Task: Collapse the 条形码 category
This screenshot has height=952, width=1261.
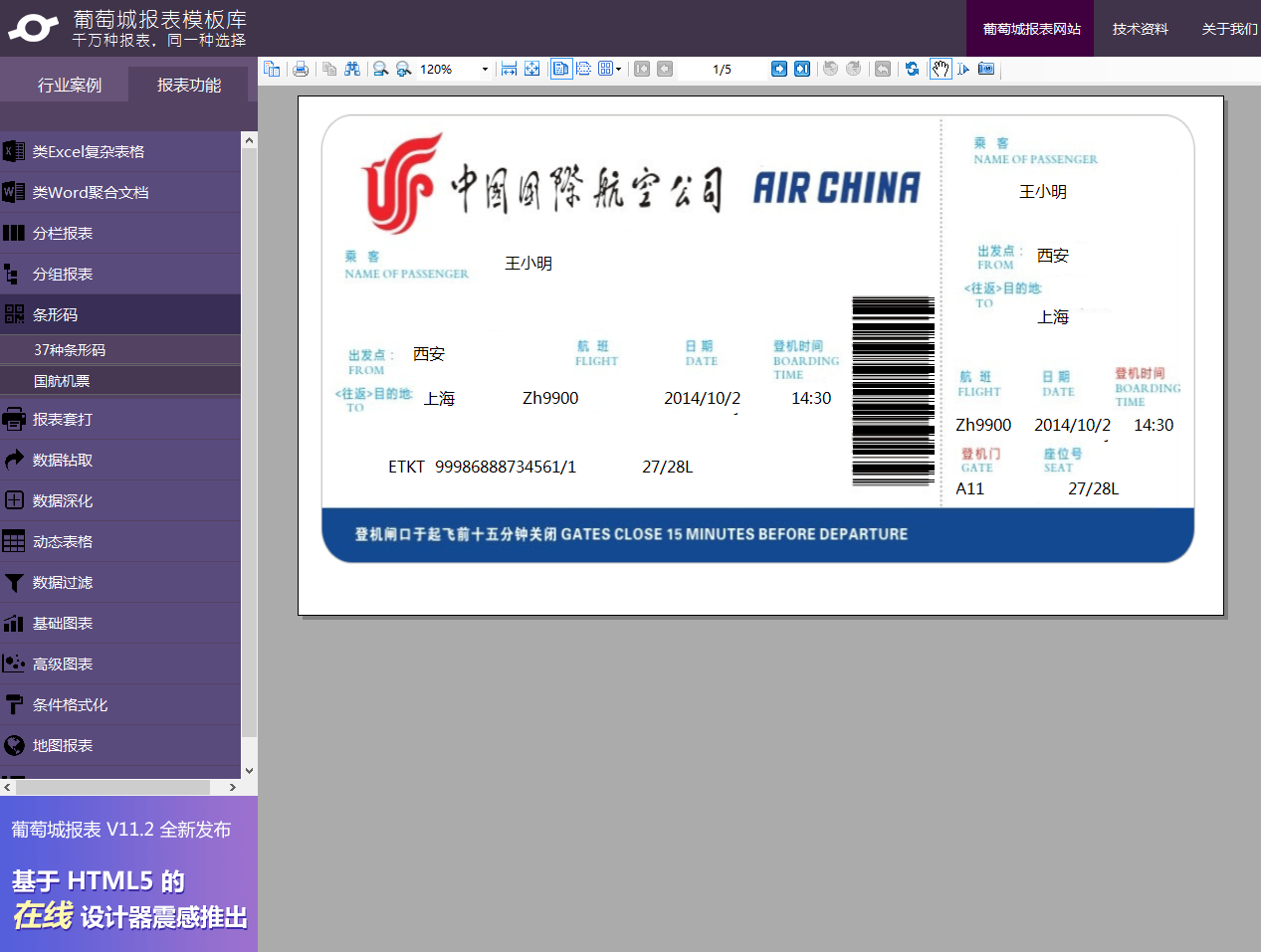Action: coord(120,314)
